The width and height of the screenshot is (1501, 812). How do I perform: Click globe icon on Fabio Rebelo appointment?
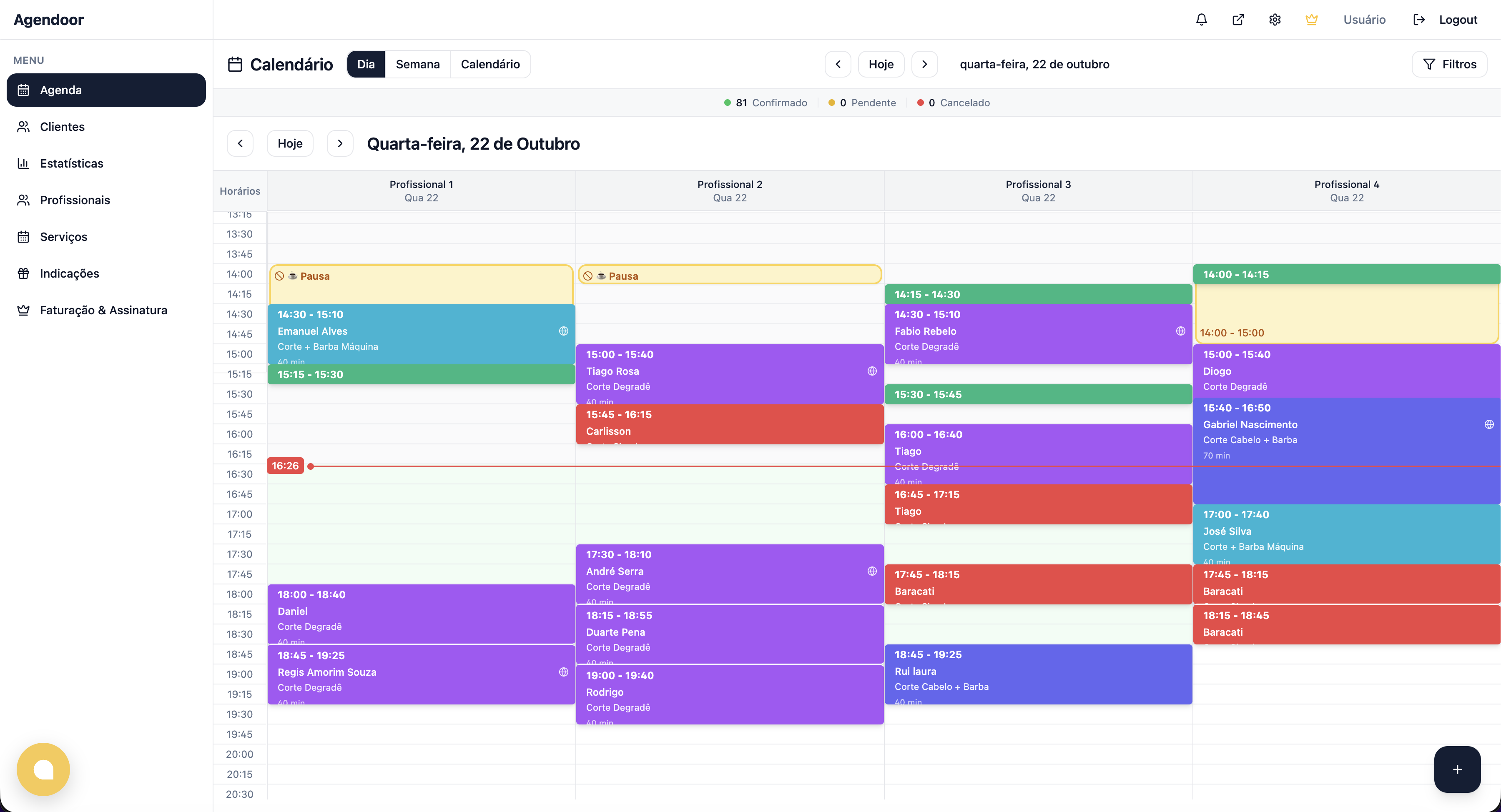tap(1180, 331)
